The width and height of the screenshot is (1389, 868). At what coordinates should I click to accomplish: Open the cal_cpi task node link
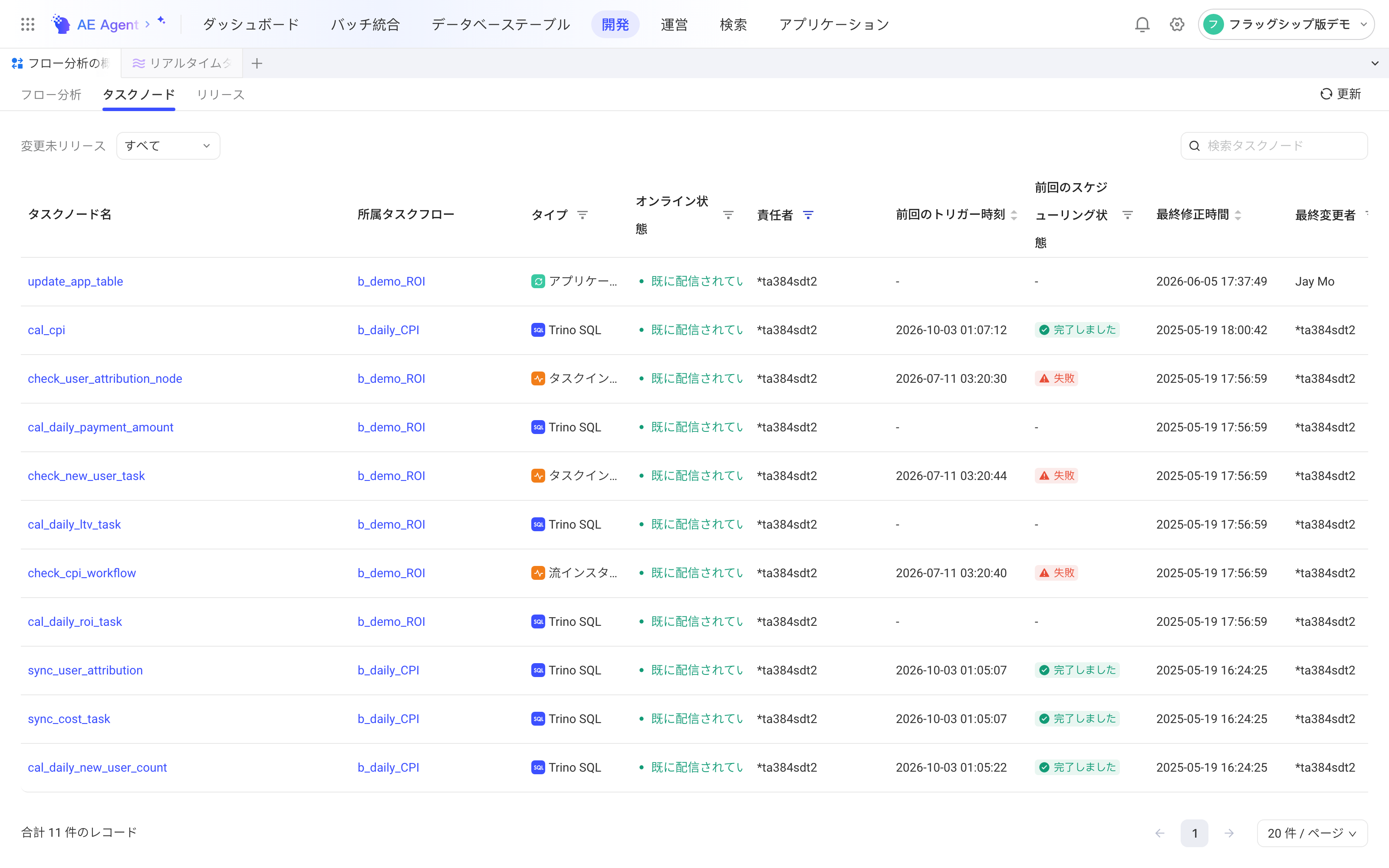tap(46, 330)
